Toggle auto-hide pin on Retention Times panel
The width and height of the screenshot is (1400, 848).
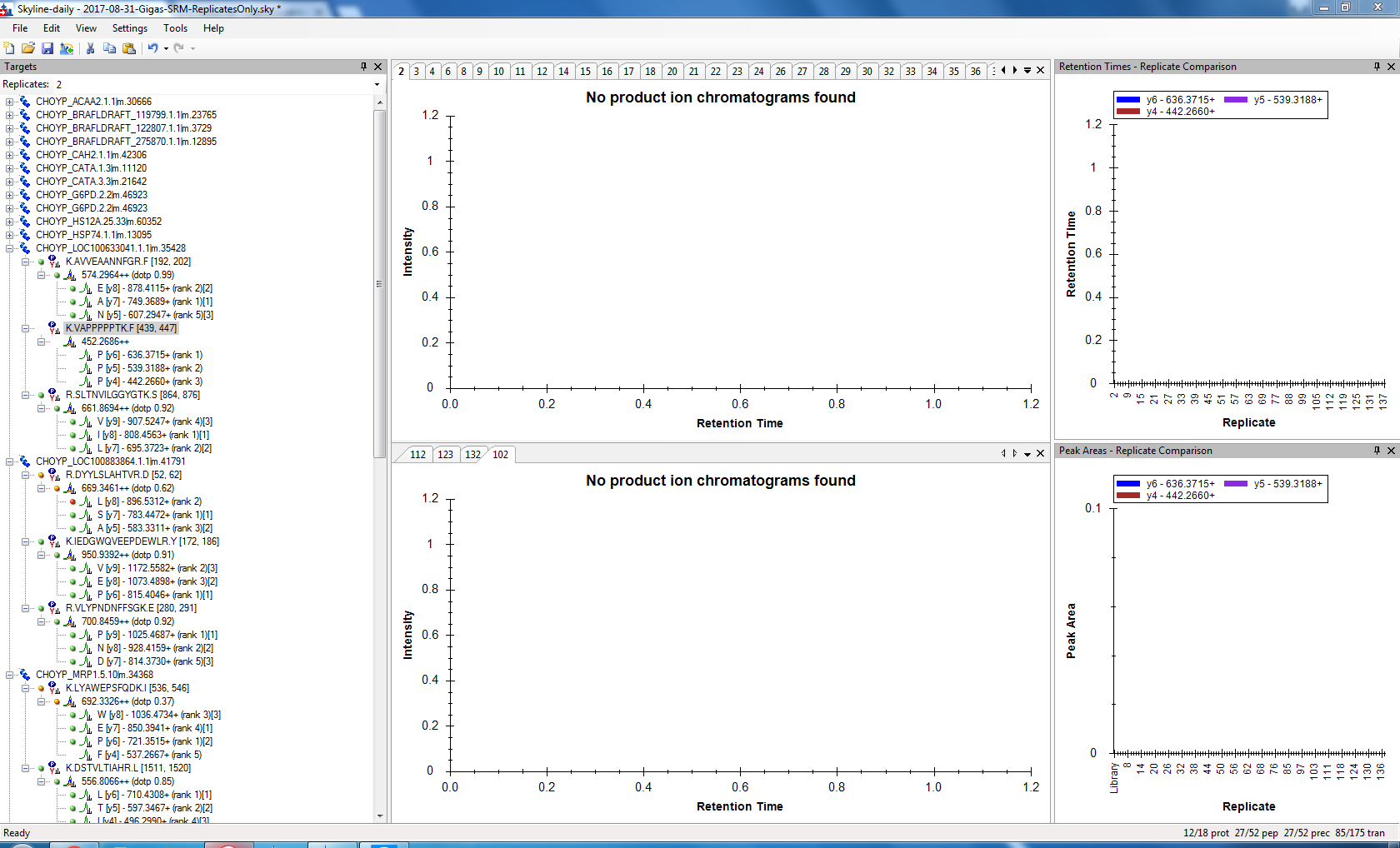(1377, 67)
